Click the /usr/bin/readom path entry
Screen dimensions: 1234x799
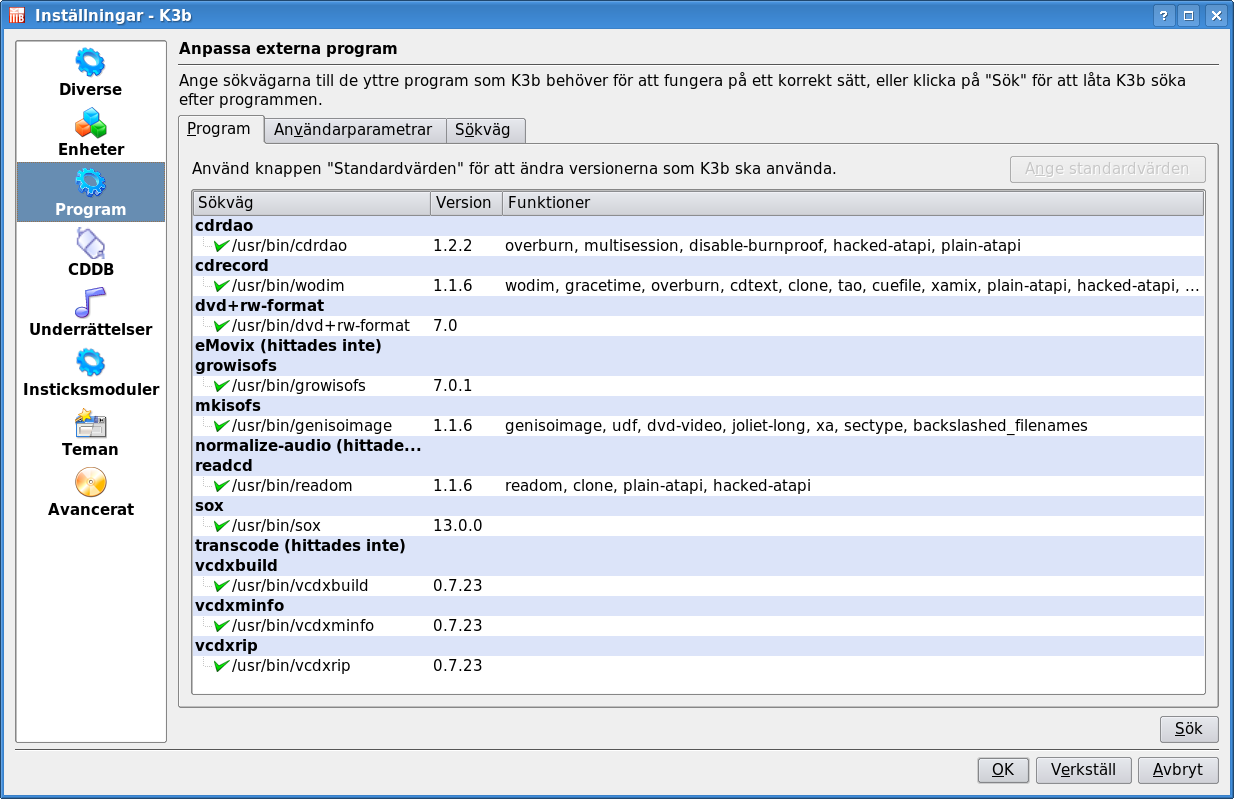coord(292,485)
